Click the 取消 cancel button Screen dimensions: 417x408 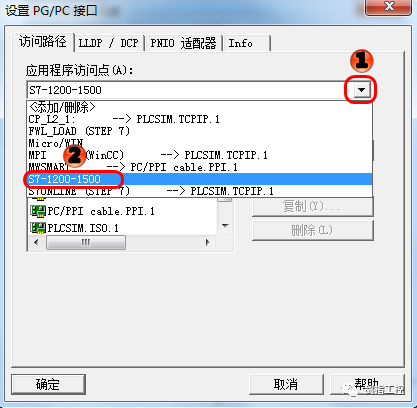pyautogui.click(x=286, y=384)
